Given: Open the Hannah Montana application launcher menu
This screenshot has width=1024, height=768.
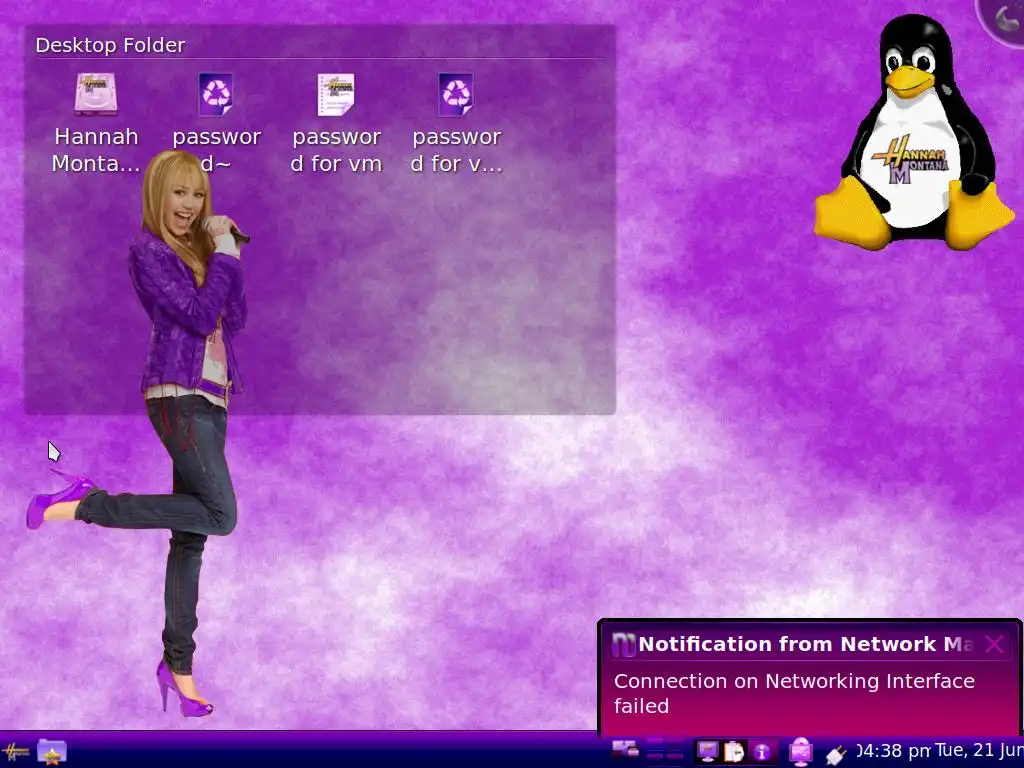Looking at the screenshot, I should [15, 752].
